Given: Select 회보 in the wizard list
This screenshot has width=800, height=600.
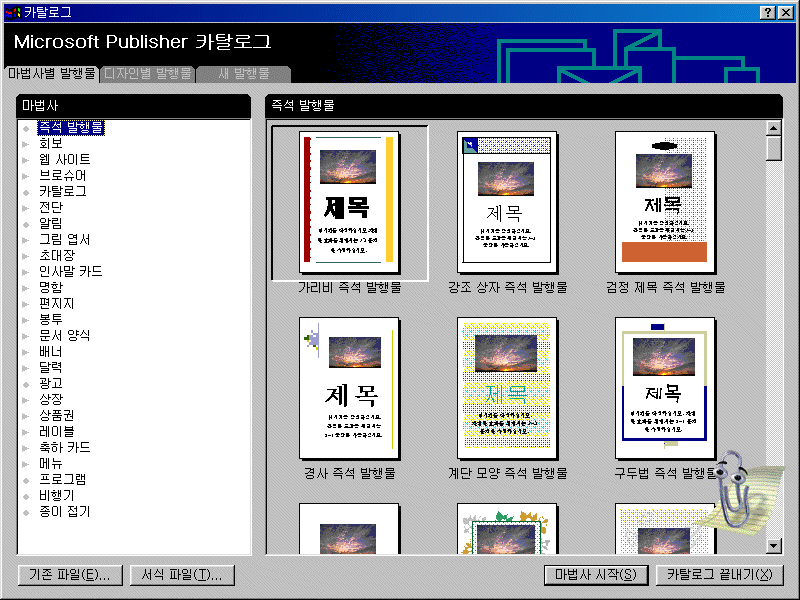Looking at the screenshot, I should click(x=51, y=143).
